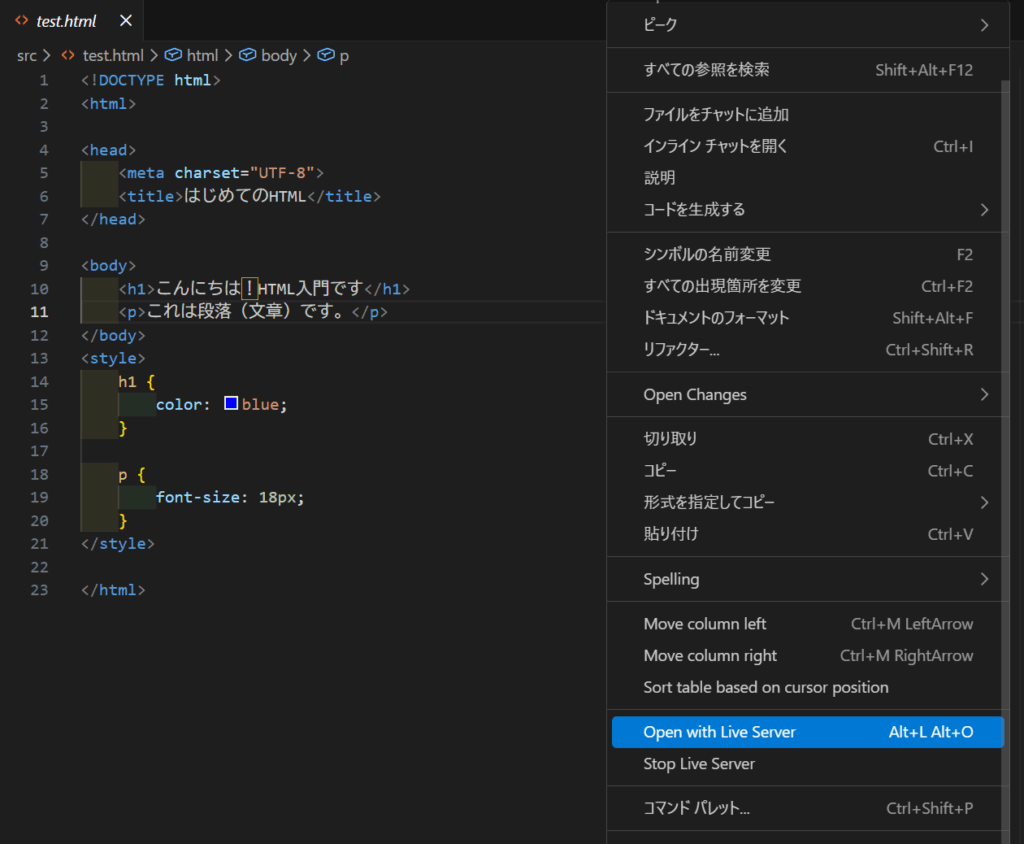Image resolution: width=1024 pixels, height=844 pixels.
Task: Expand the ピーク submenu arrow
Action: point(984,25)
